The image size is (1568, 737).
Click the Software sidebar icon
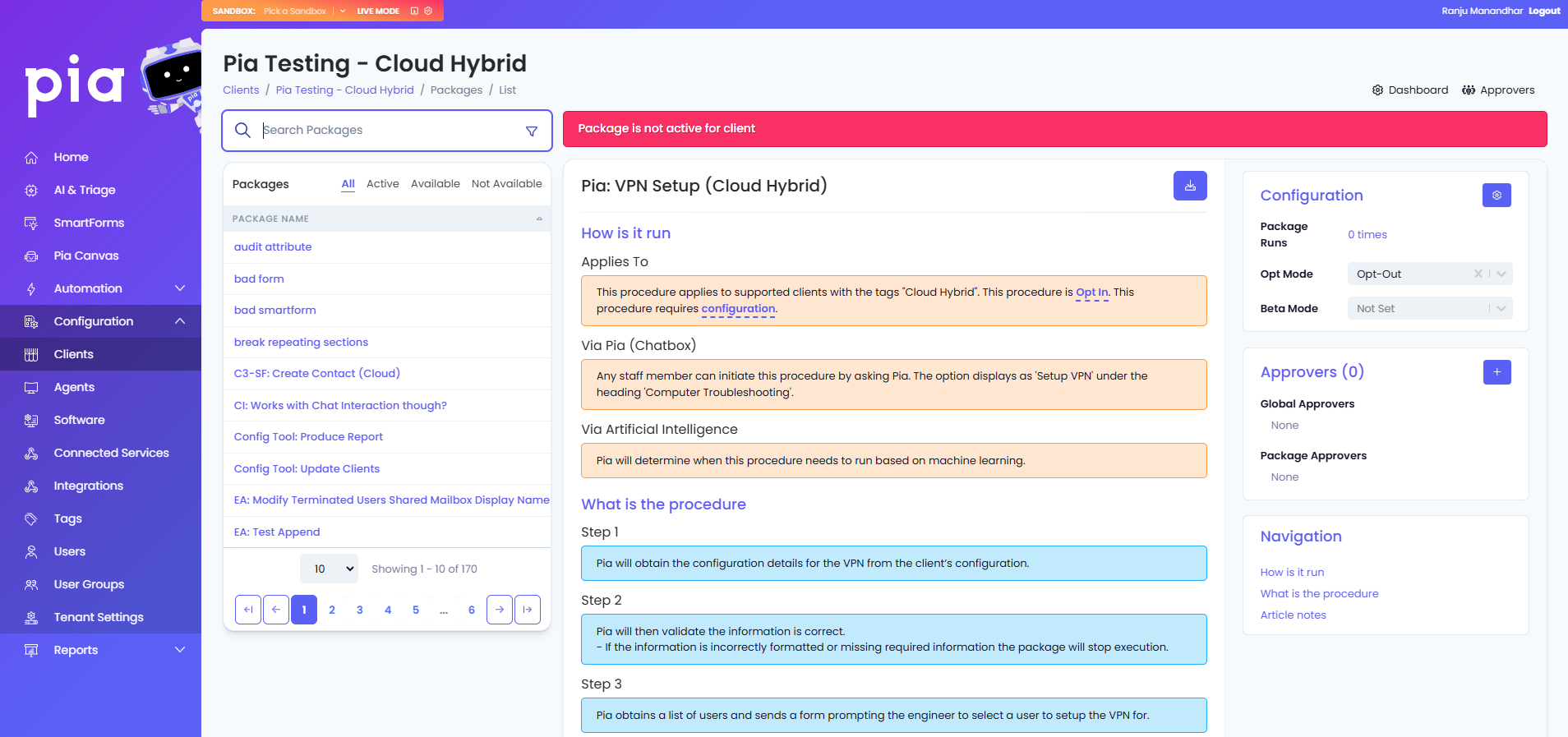31,420
